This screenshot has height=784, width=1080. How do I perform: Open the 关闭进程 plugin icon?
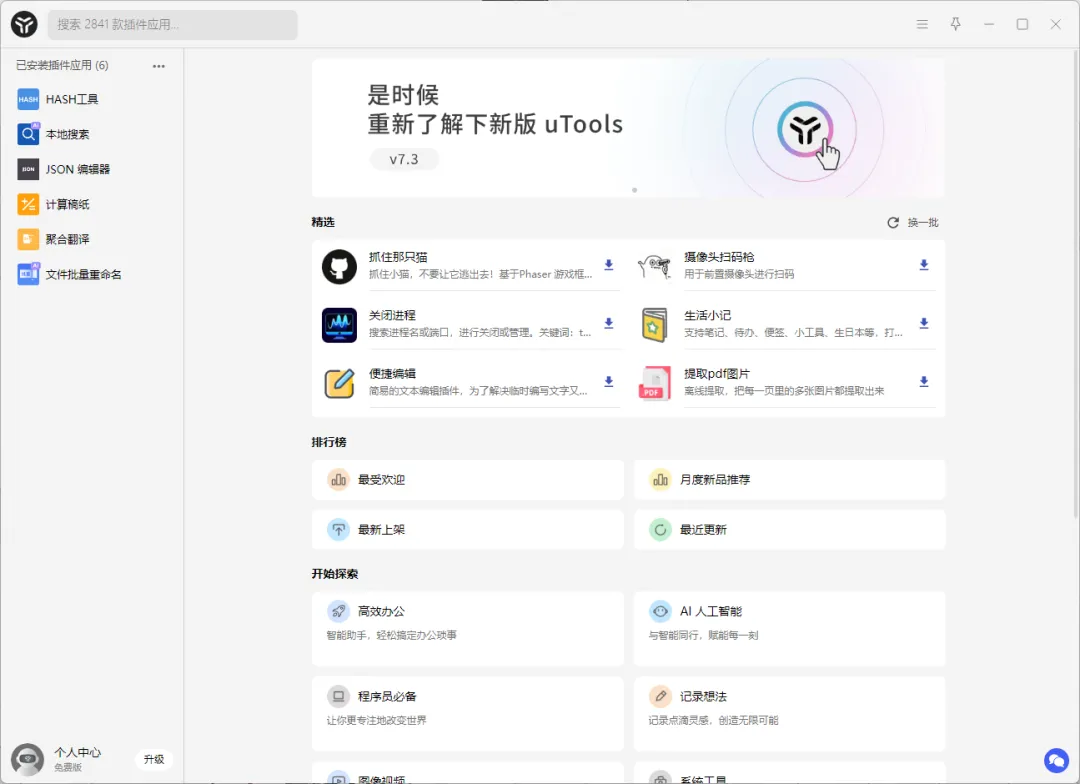(339, 325)
